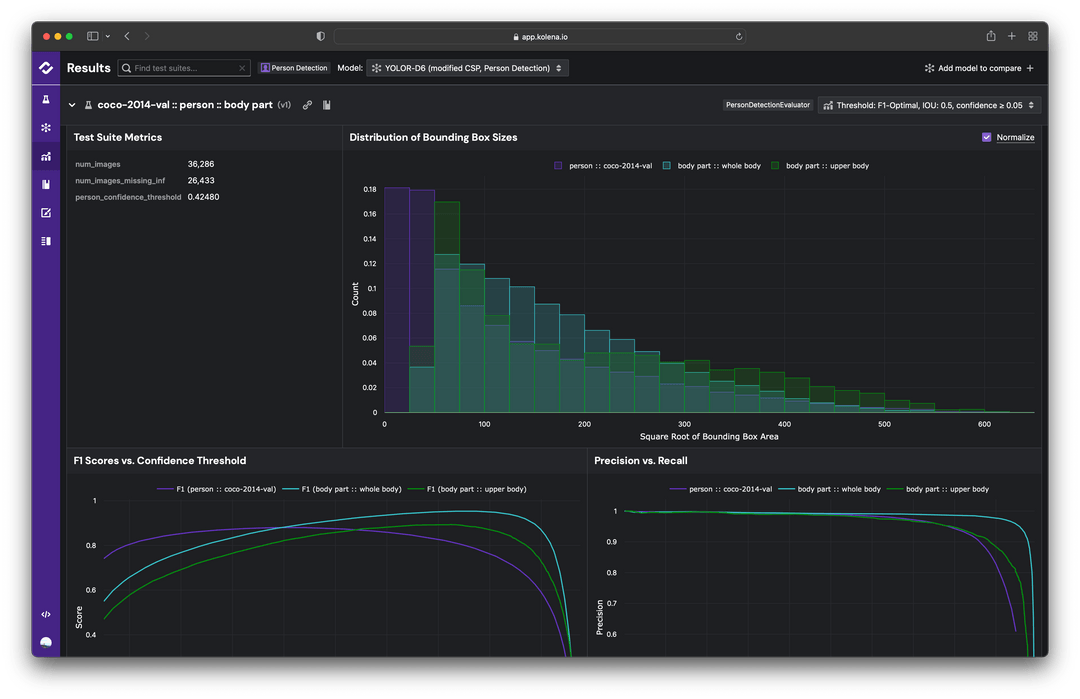The width and height of the screenshot is (1080, 699).
Task: Click the app.kolena.io address bar
Action: tap(539, 36)
